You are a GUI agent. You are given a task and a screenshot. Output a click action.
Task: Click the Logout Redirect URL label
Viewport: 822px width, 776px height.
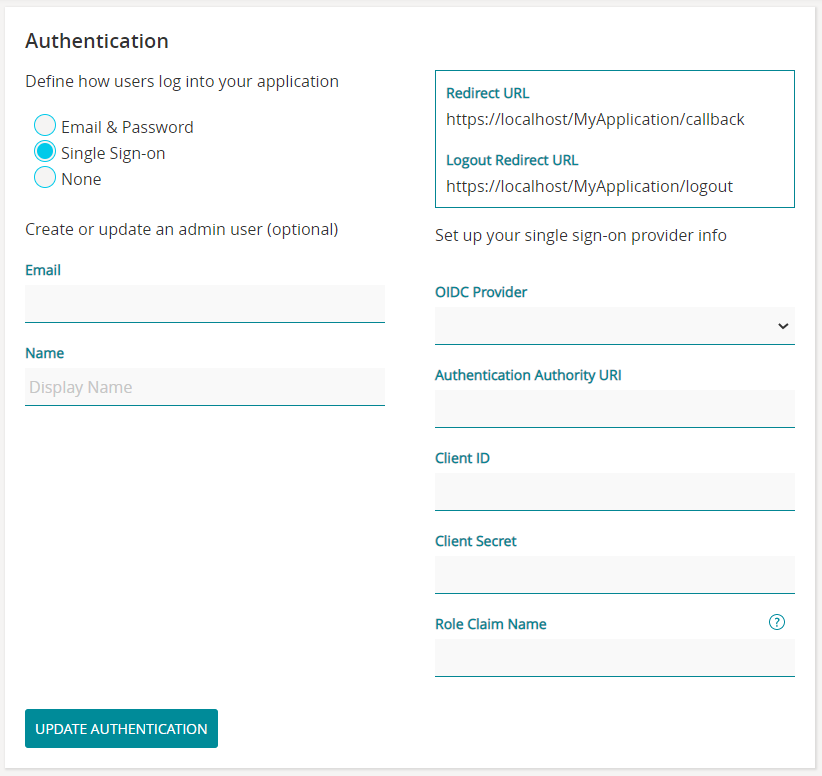point(512,160)
